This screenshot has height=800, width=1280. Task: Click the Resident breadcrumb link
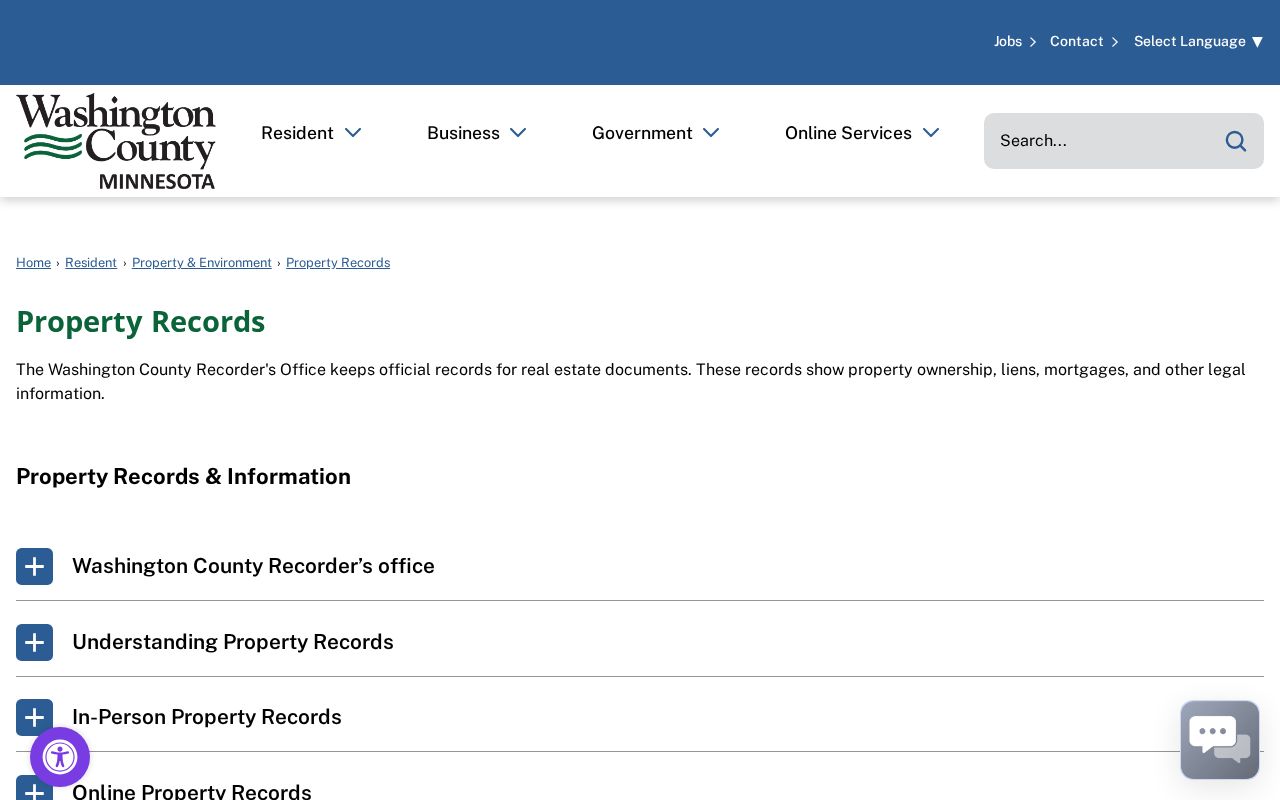pos(91,262)
